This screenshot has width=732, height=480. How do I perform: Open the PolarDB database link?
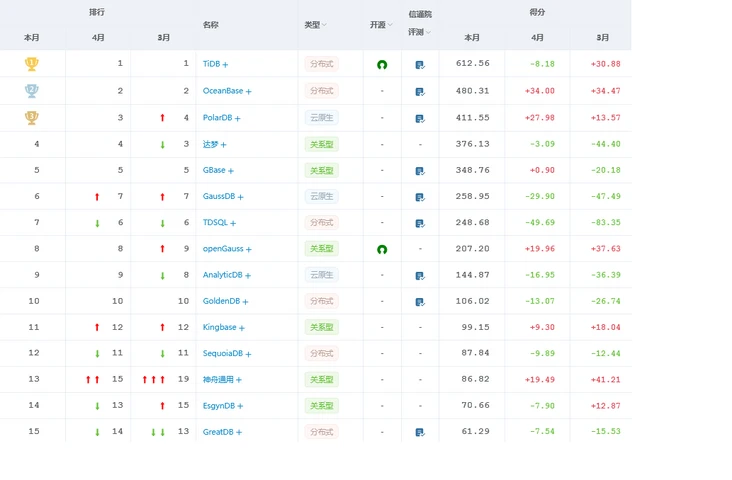(x=217, y=118)
